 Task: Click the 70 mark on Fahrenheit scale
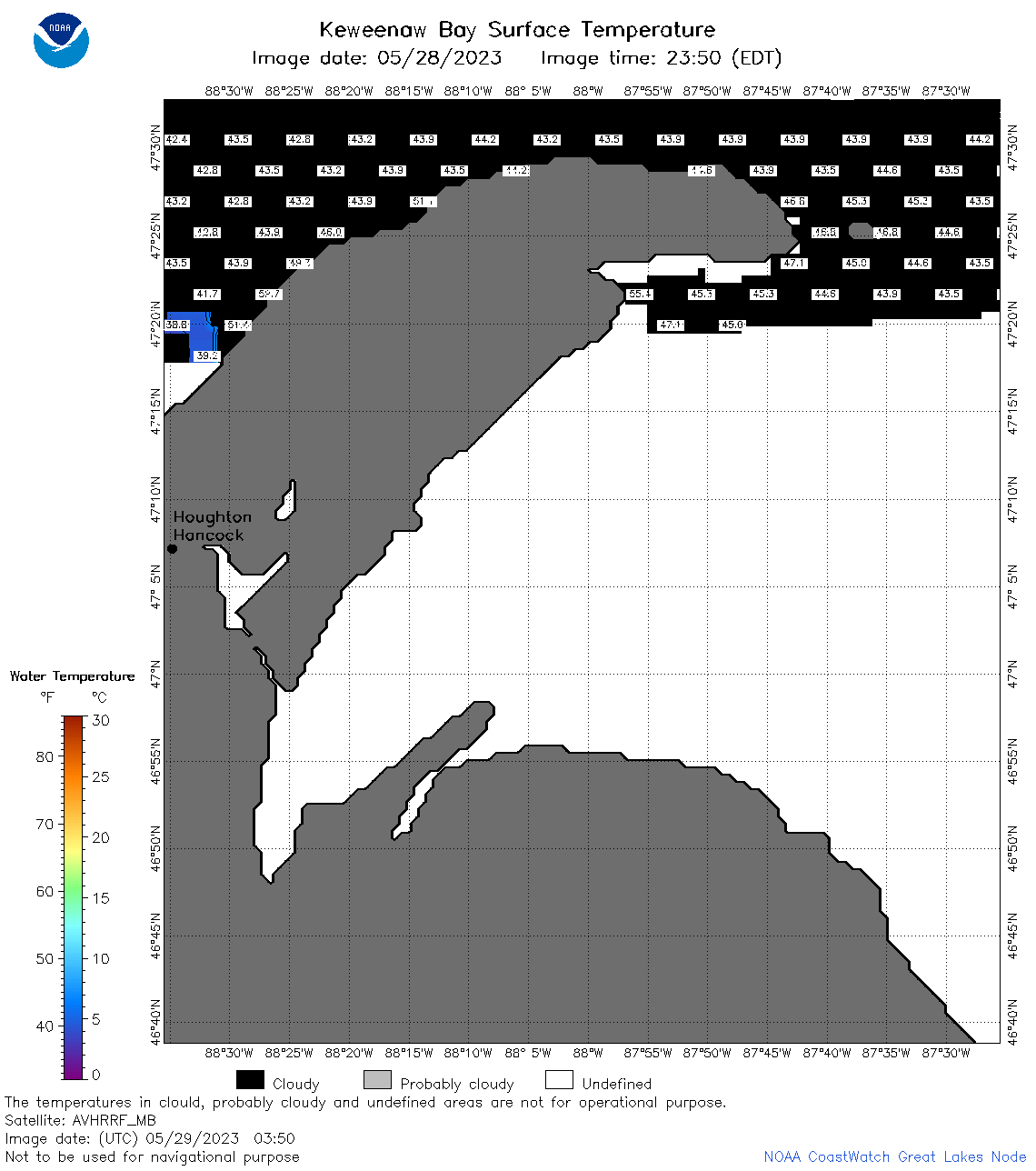pos(45,824)
